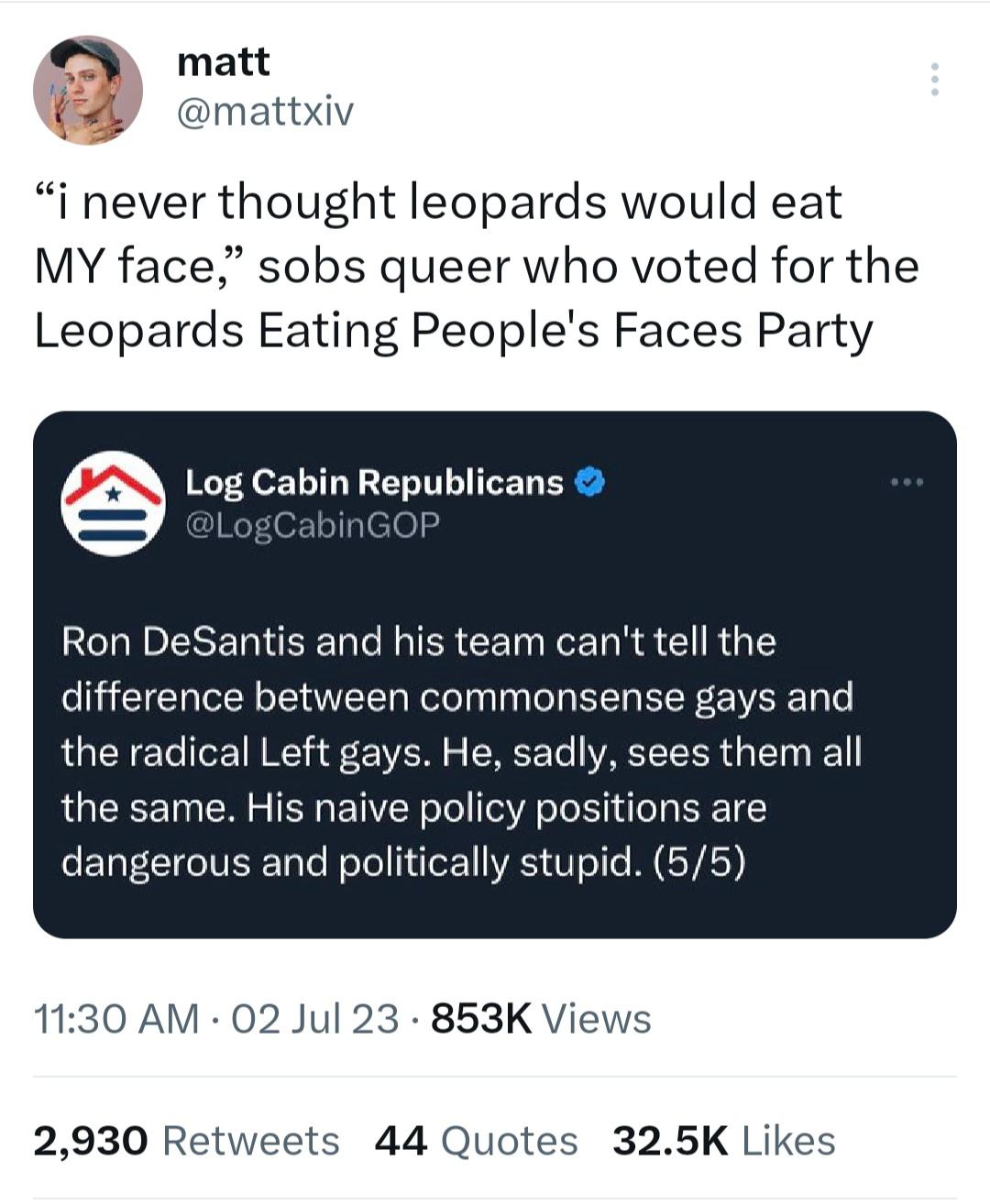Show the 2,930 Retweets list
The width and height of the screenshot is (990, 1204).
pos(186,1141)
